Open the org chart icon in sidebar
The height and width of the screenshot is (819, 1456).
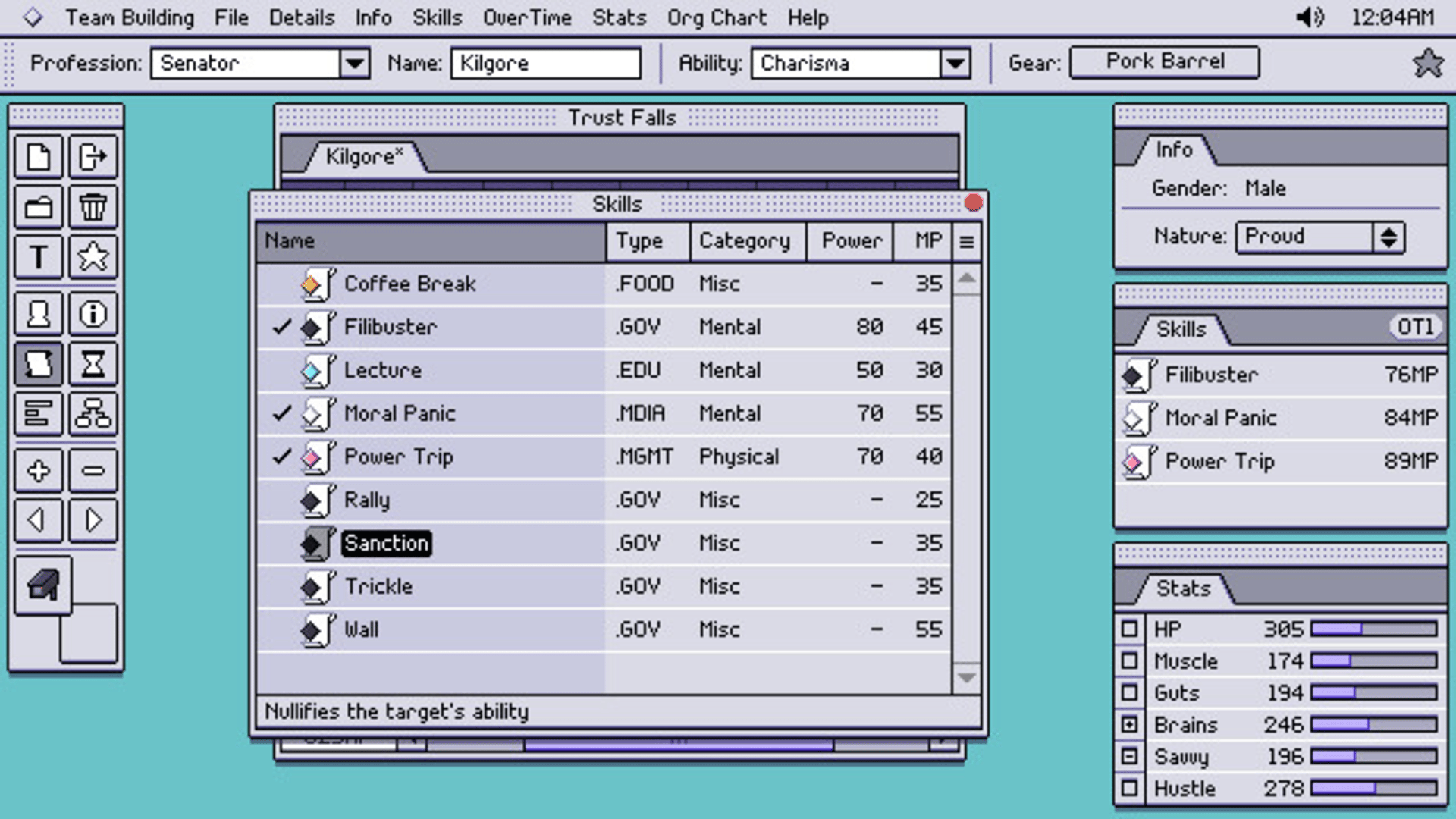93,414
